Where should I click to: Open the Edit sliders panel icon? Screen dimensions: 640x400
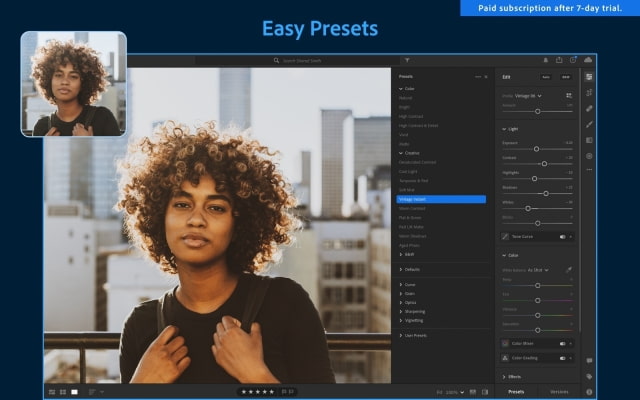(589, 76)
